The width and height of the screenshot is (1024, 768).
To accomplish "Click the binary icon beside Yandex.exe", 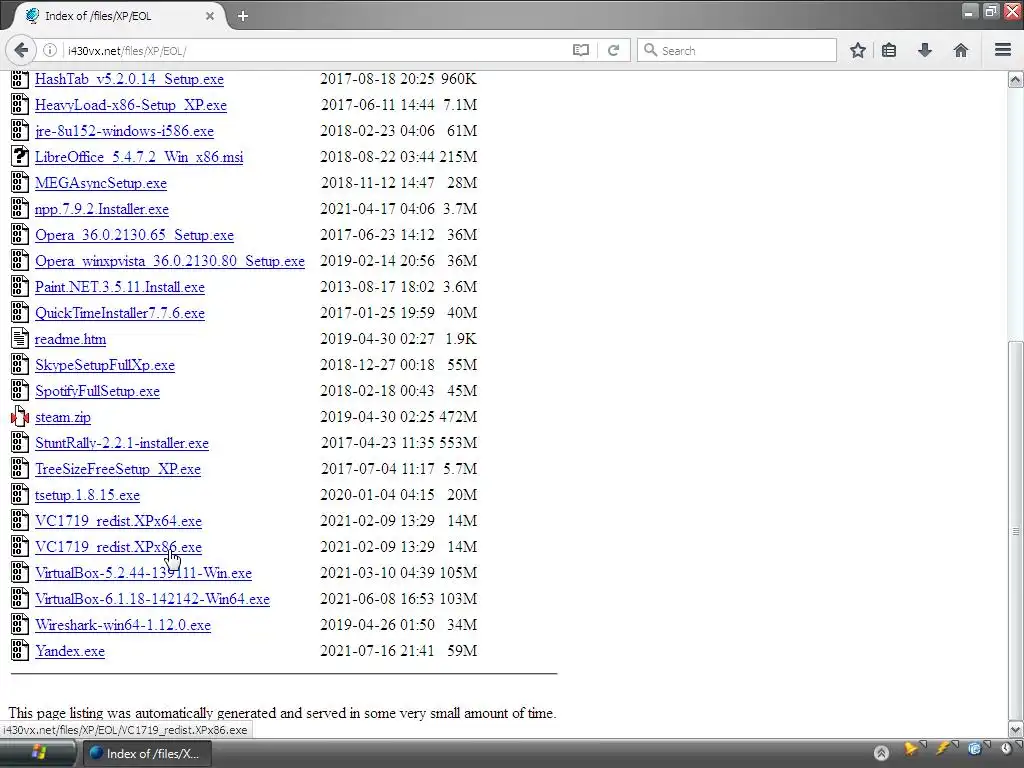I will click(20, 650).
